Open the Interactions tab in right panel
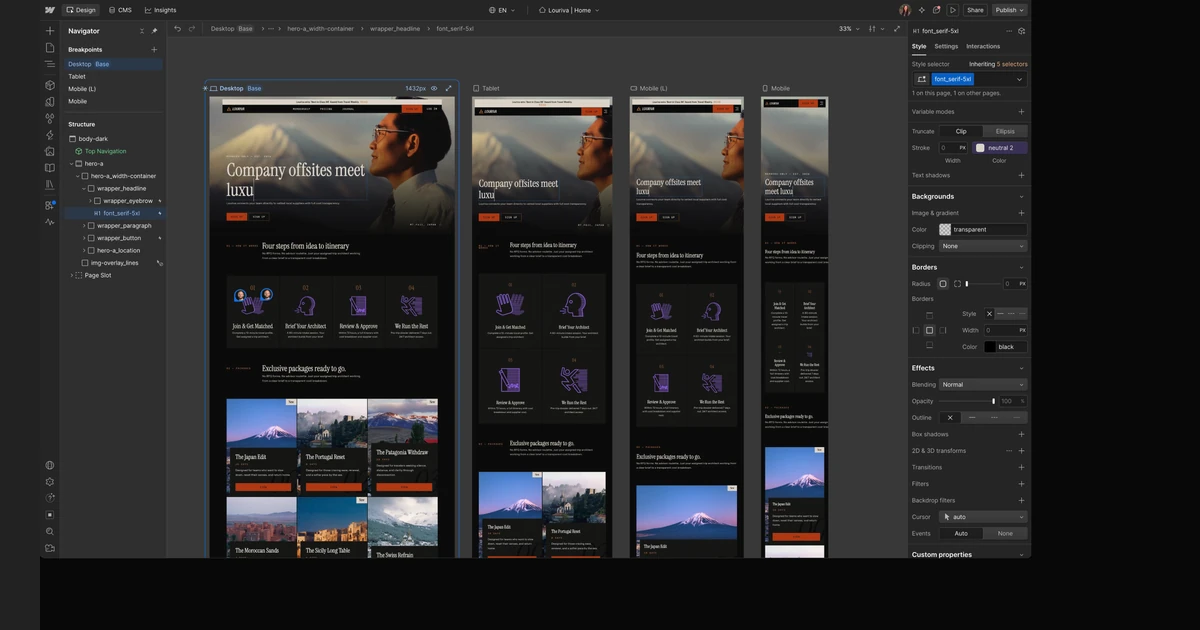1200x630 pixels. [x=983, y=46]
